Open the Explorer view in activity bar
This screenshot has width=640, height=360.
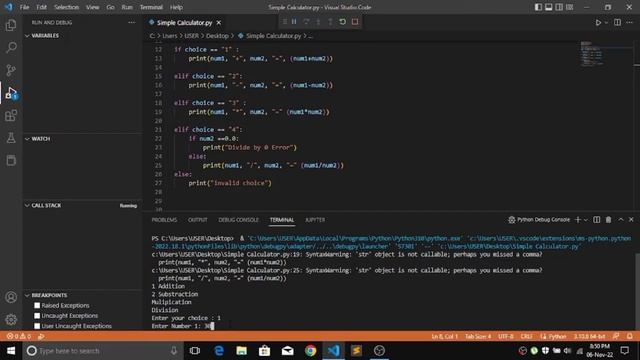[11, 25]
